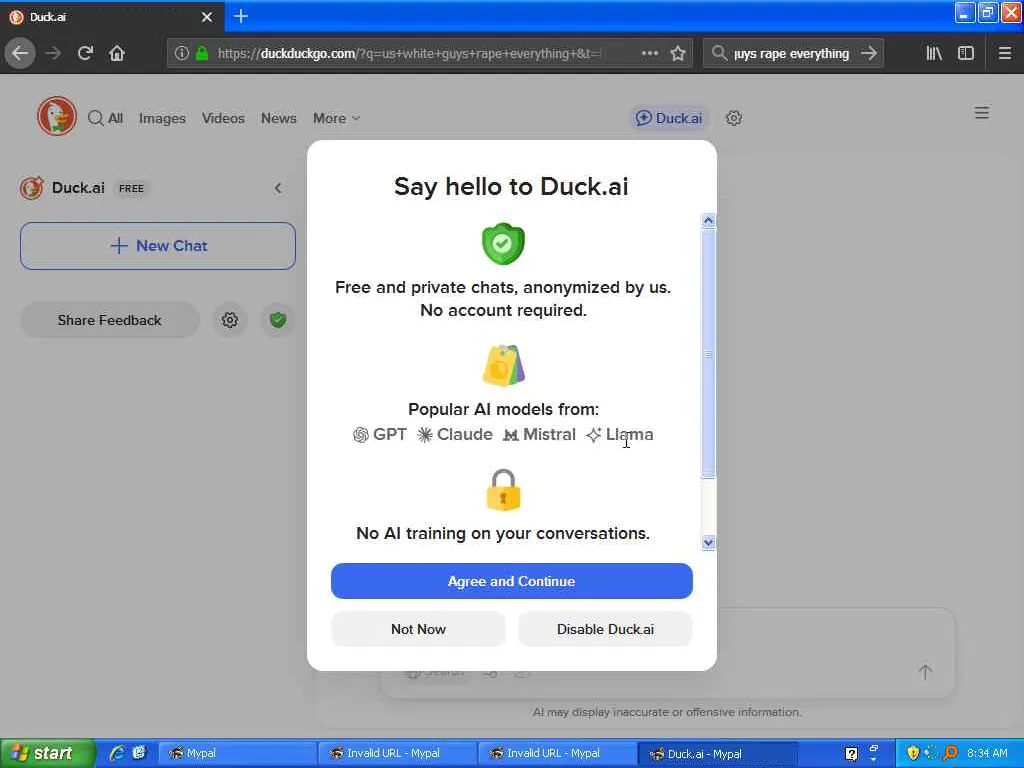Switch to Mypal taskbar window

pyautogui.click(x=236, y=753)
